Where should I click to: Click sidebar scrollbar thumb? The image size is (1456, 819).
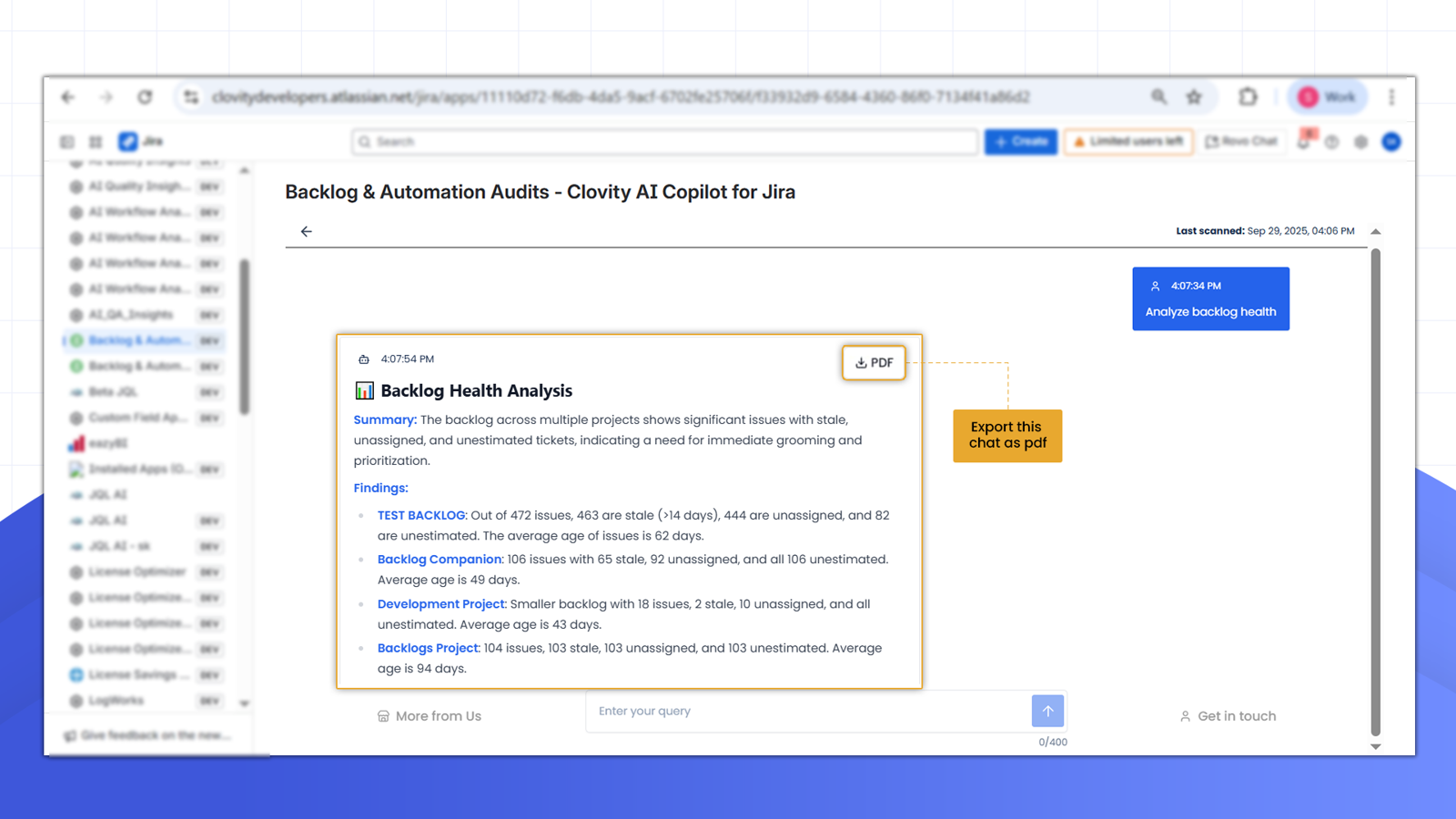pyautogui.click(x=244, y=337)
